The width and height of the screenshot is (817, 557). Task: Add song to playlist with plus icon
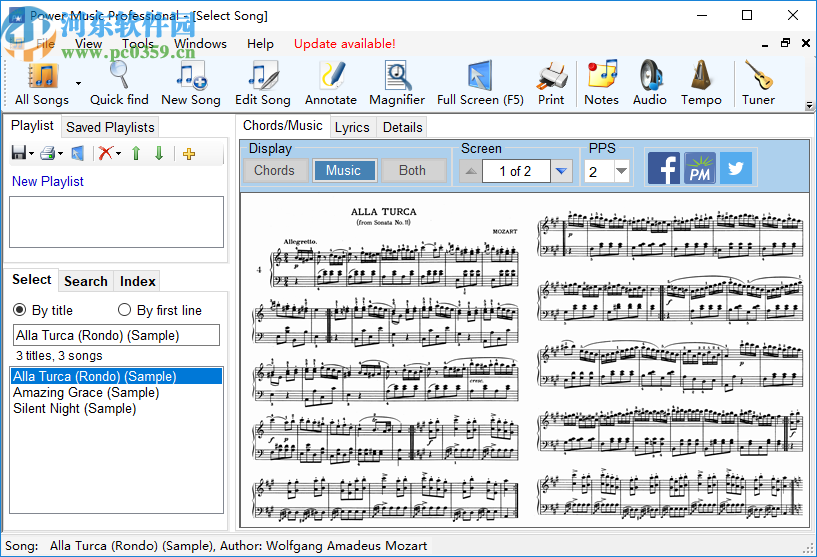189,154
